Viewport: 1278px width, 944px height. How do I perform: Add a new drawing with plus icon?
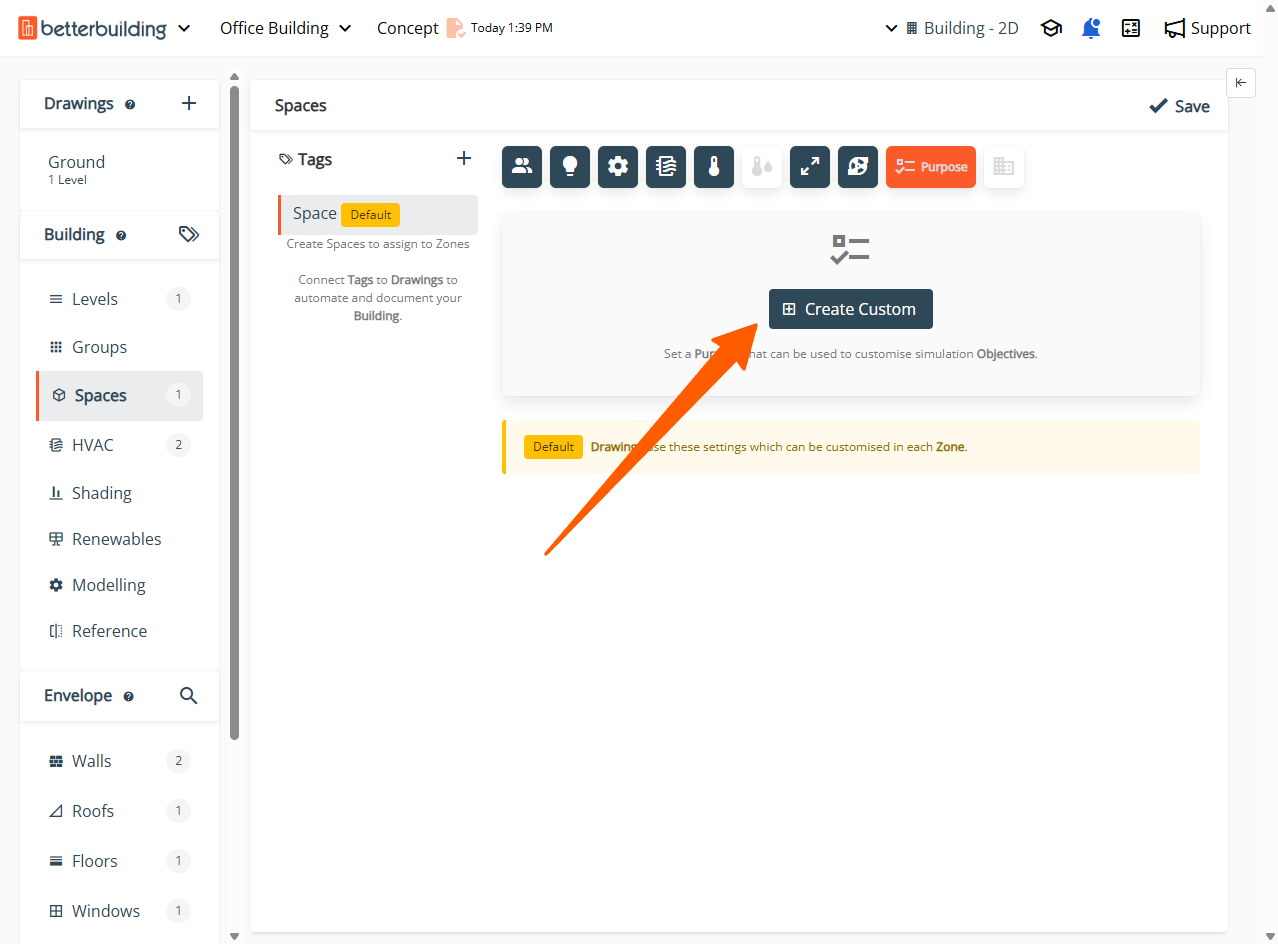(189, 104)
